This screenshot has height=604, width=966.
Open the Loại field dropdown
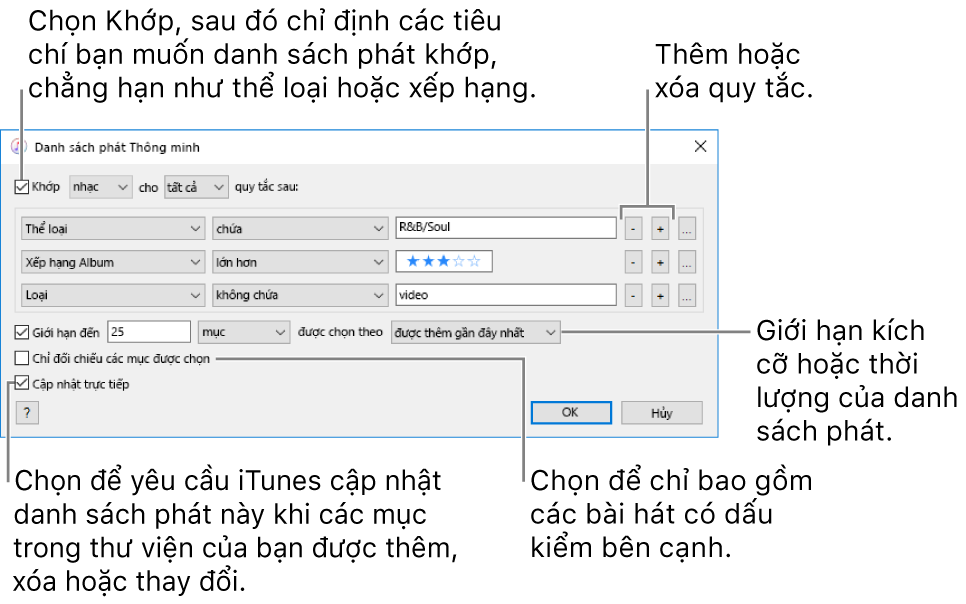point(113,295)
